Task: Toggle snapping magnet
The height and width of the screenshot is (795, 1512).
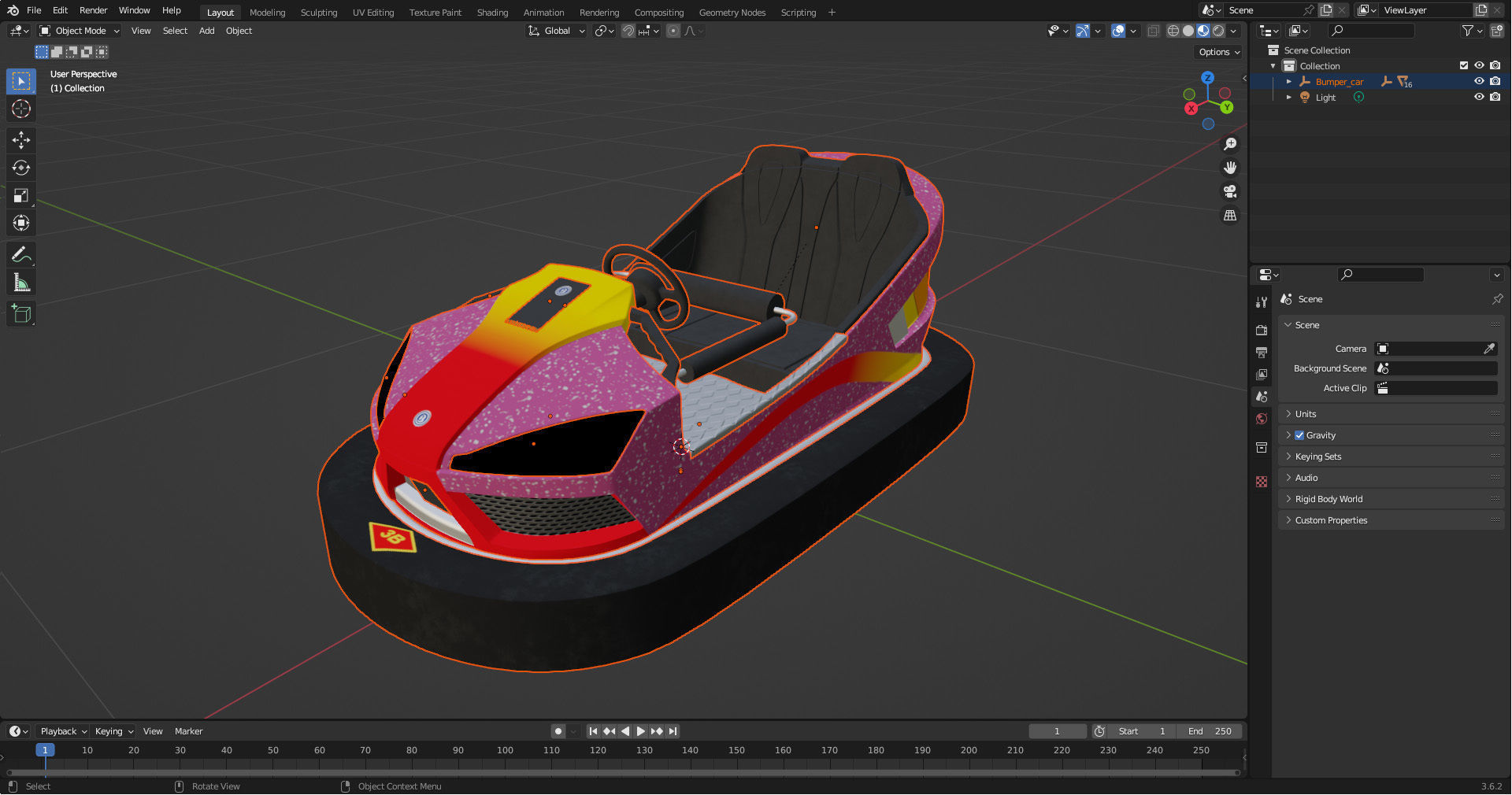Action: [628, 31]
